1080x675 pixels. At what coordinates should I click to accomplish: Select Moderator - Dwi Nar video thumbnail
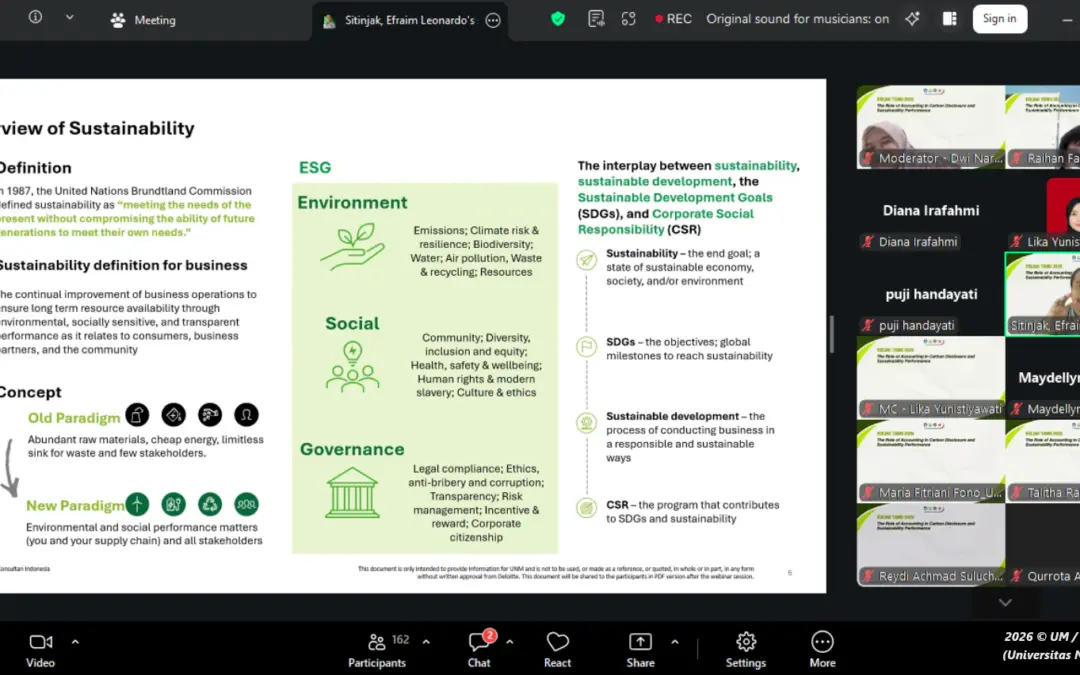coord(931,127)
